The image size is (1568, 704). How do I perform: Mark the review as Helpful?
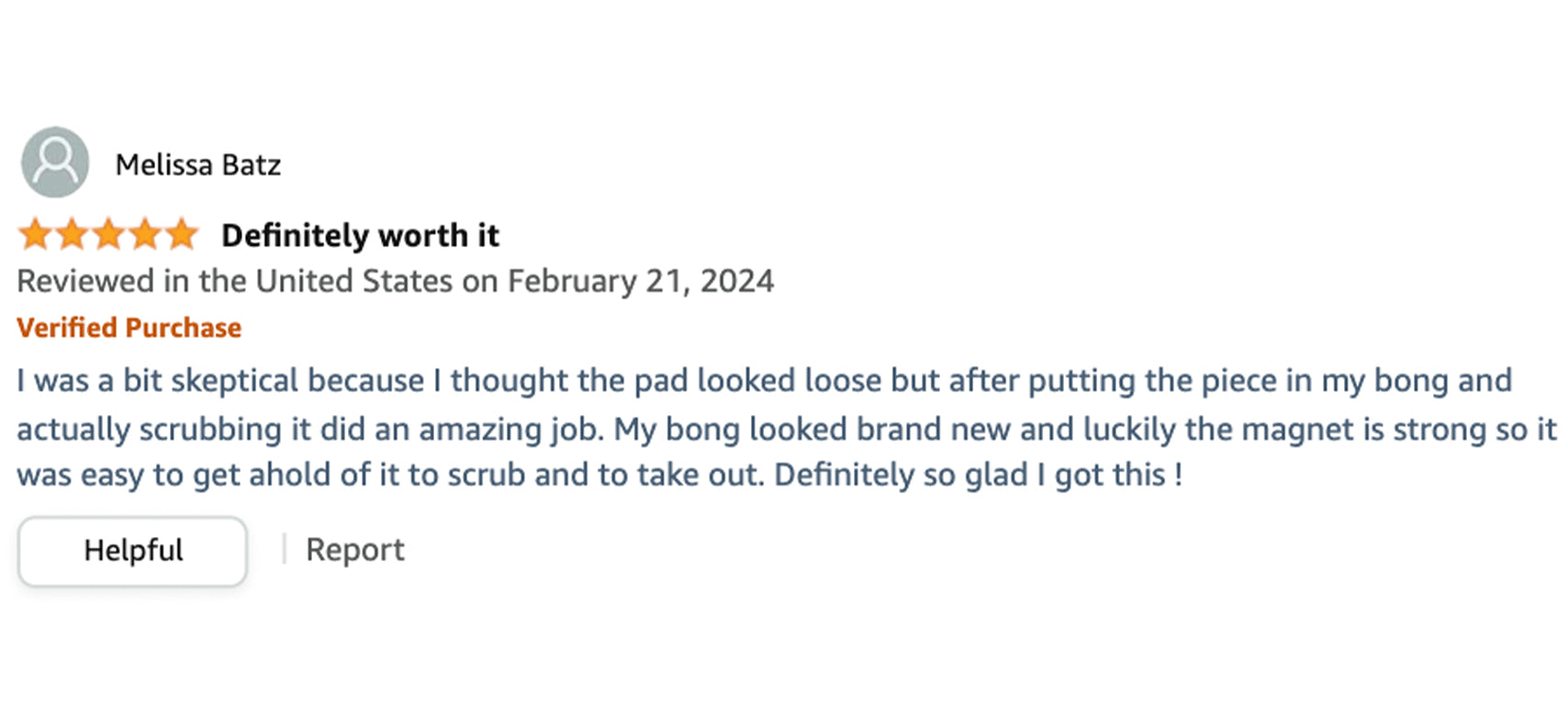point(133,551)
